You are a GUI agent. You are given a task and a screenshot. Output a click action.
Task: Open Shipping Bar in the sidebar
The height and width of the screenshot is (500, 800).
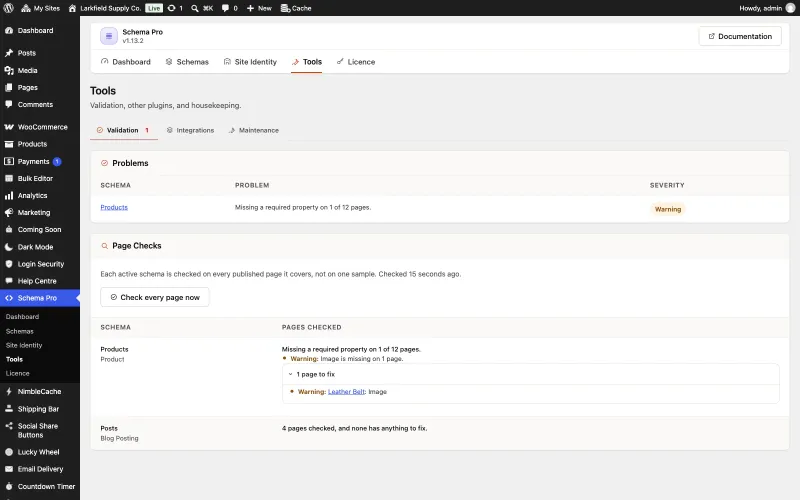(40, 409)
